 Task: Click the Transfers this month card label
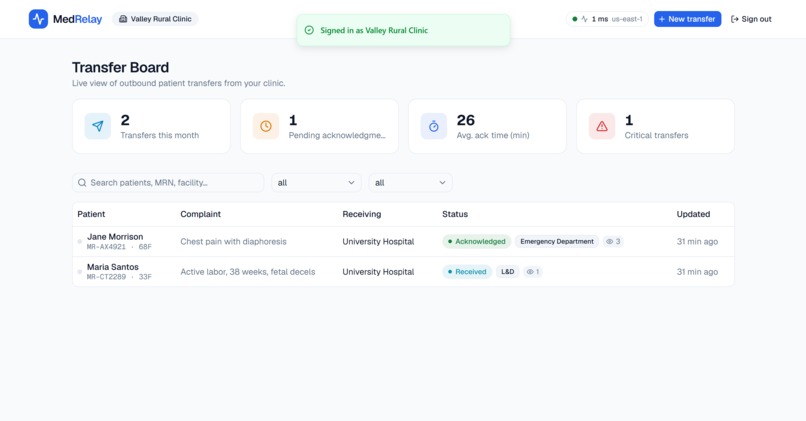pos(159,135)
